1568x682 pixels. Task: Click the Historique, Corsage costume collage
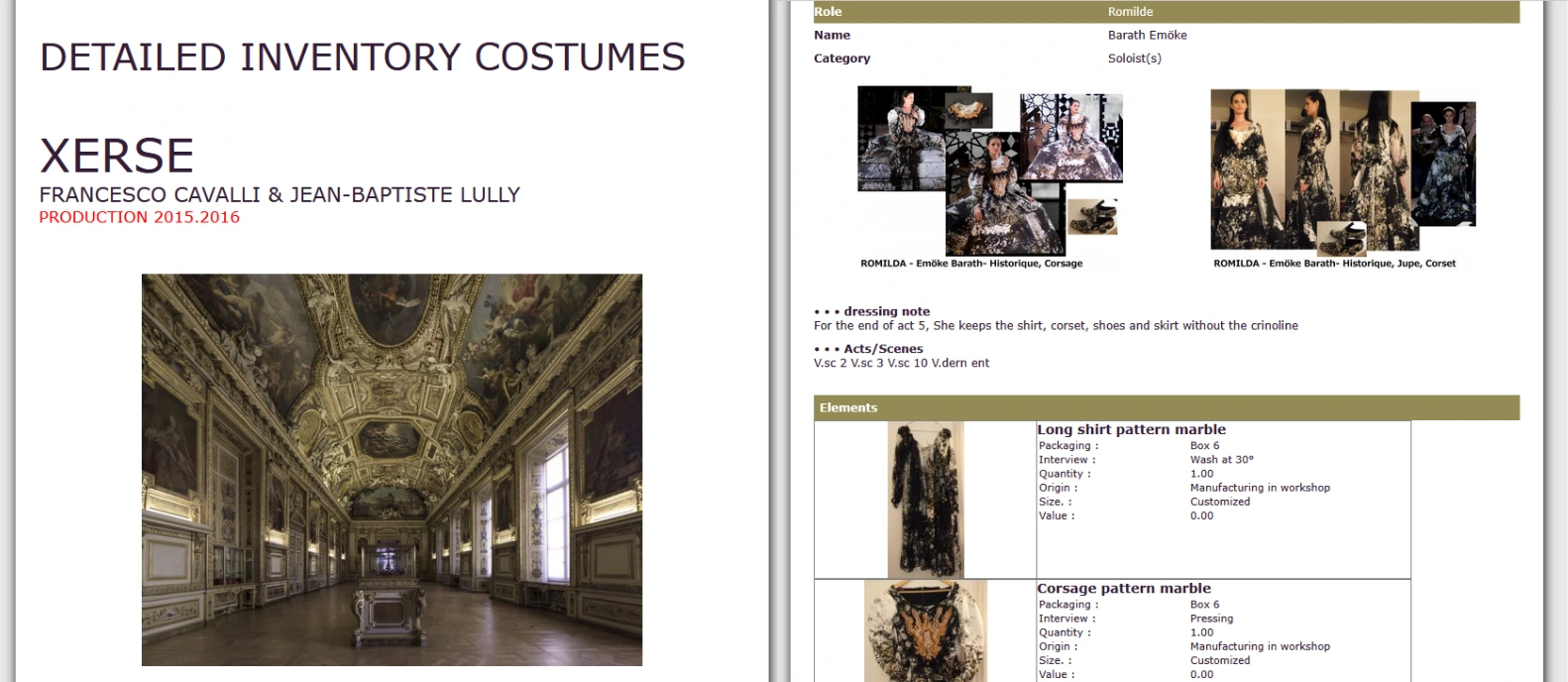(989, 170)
